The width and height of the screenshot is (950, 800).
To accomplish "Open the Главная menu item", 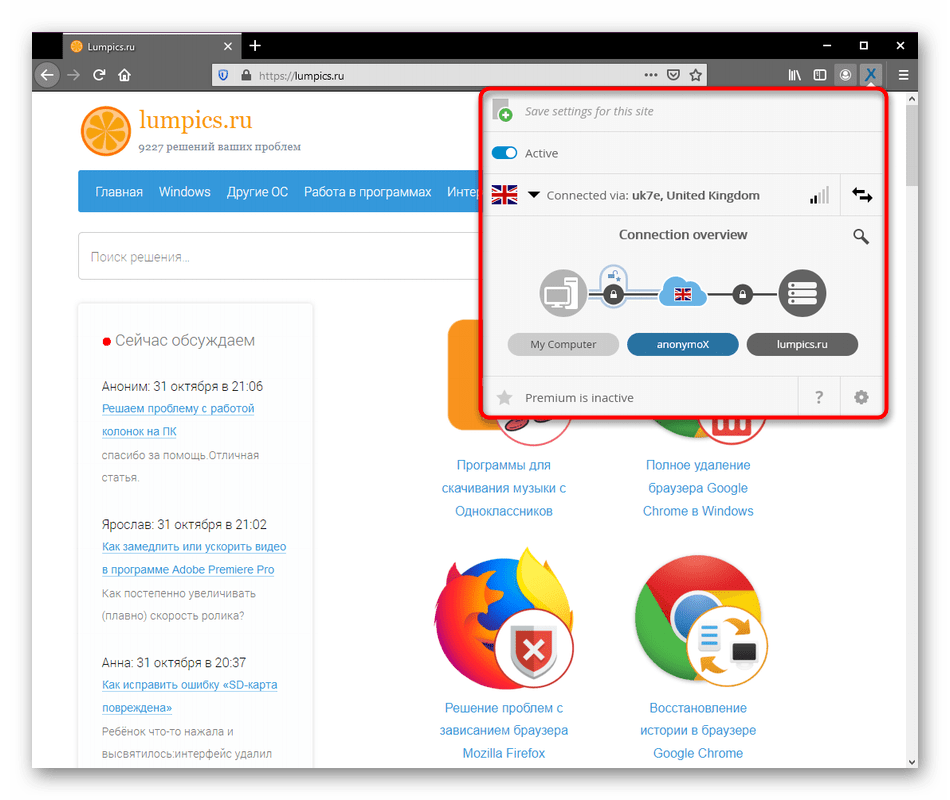I will click(119, 192).
